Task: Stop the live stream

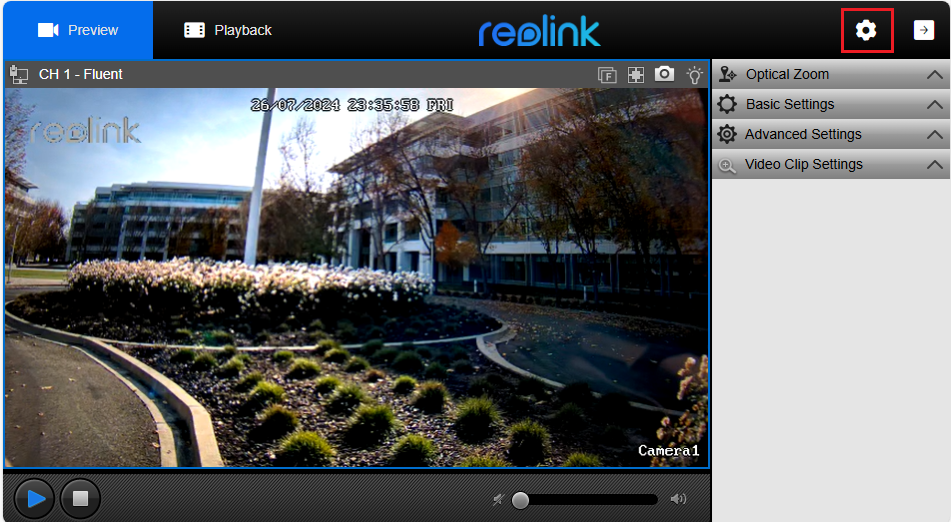Action: [81, 497]
